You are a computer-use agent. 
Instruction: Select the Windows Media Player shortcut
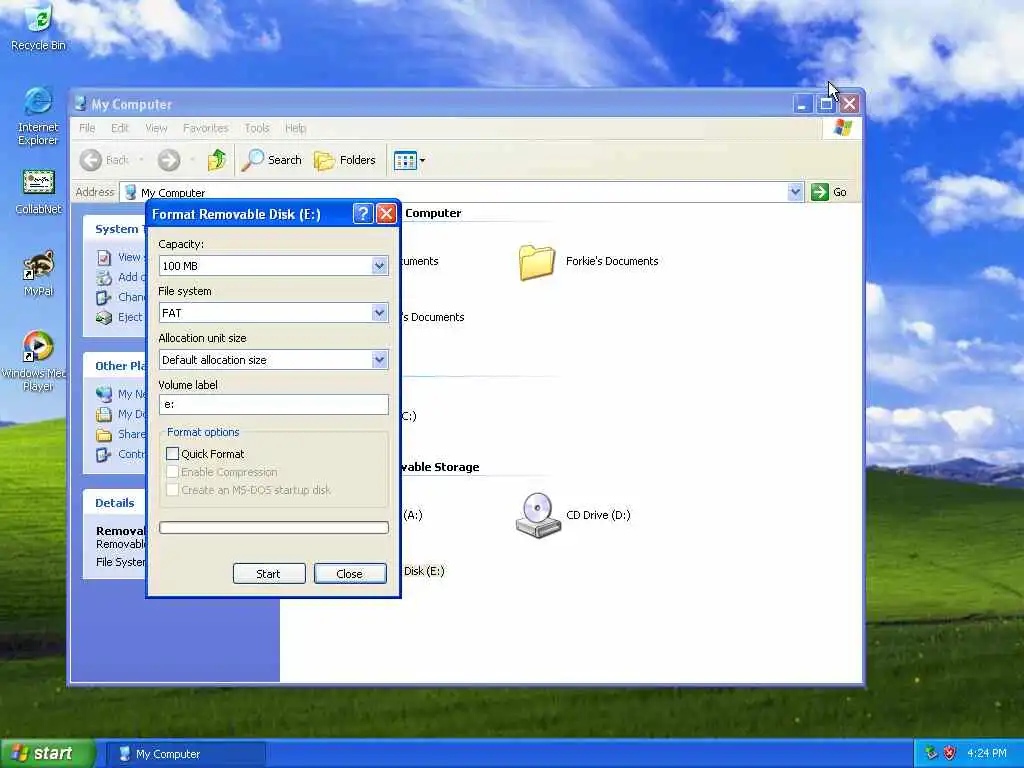[x=37, y=361]
